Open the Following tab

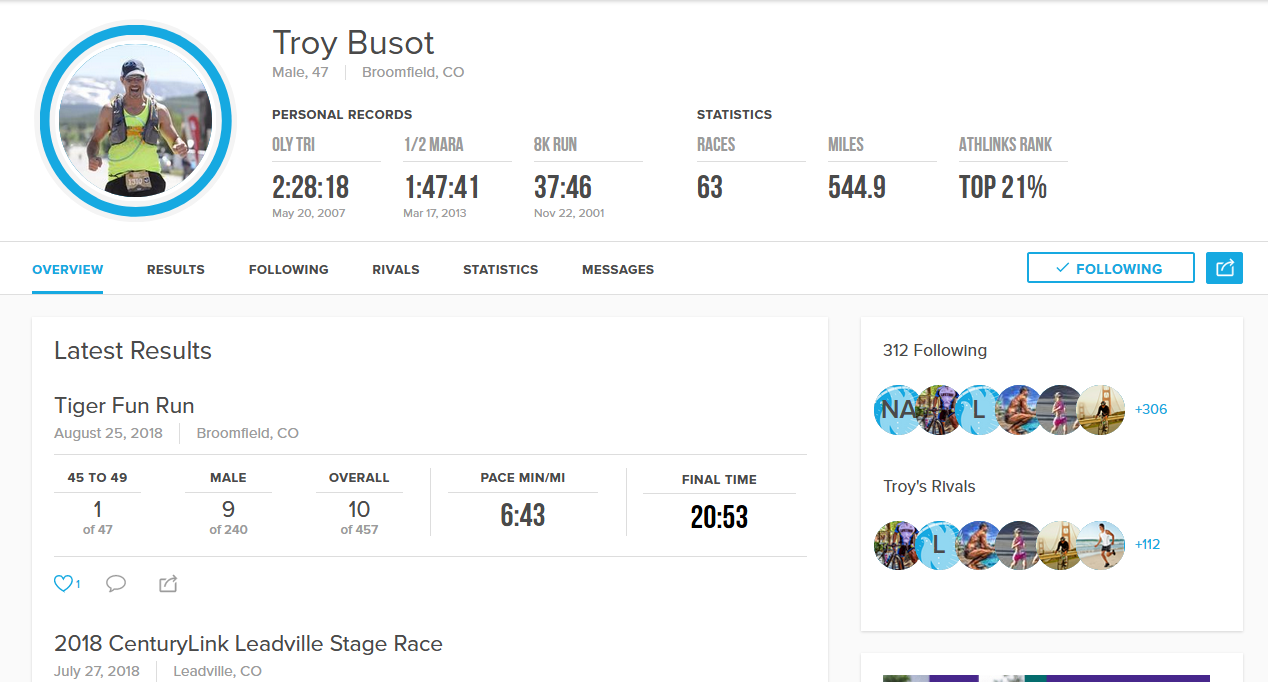tap(289, 270)
